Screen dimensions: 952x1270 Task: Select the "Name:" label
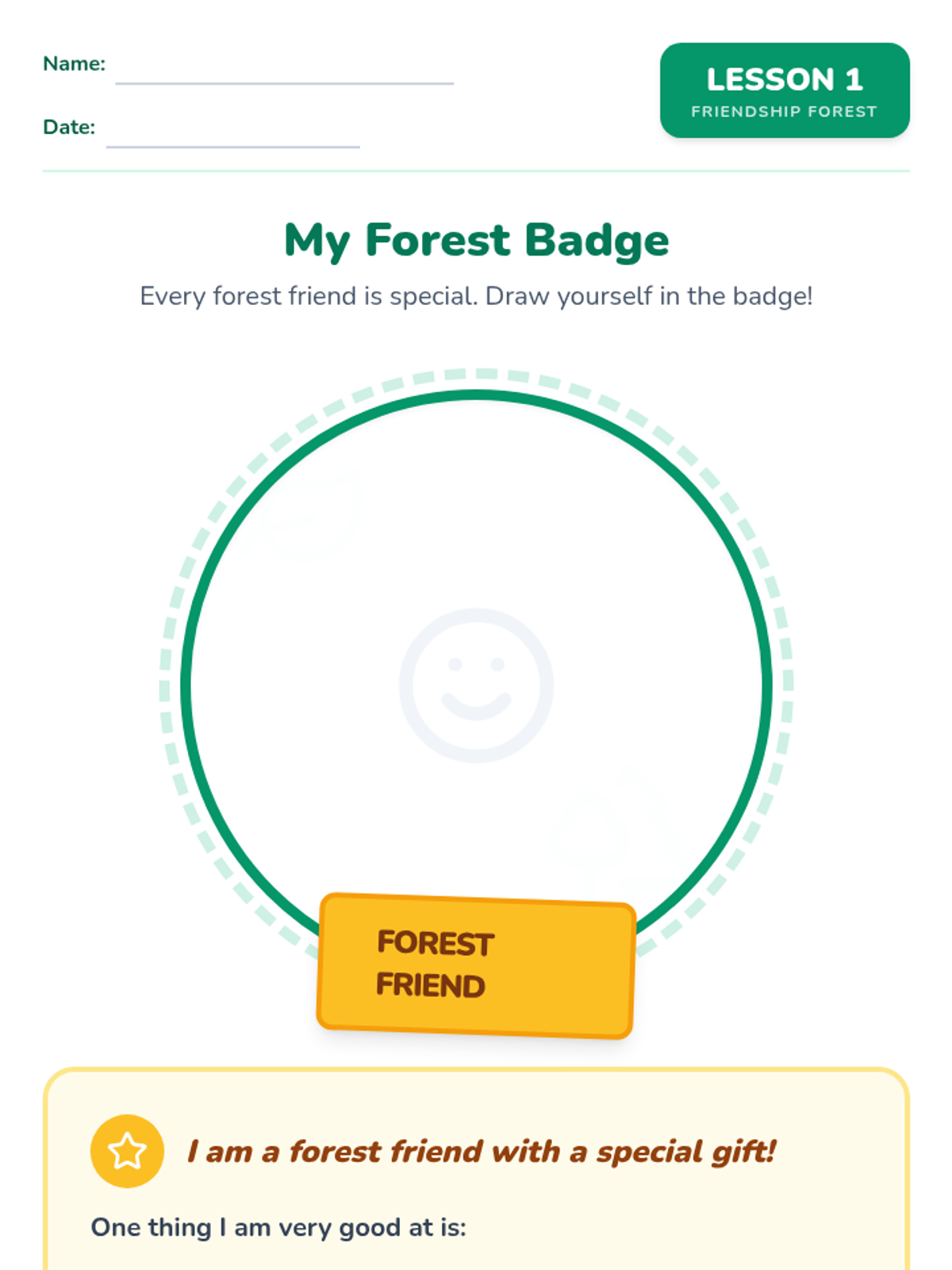[x=74, y=63]
